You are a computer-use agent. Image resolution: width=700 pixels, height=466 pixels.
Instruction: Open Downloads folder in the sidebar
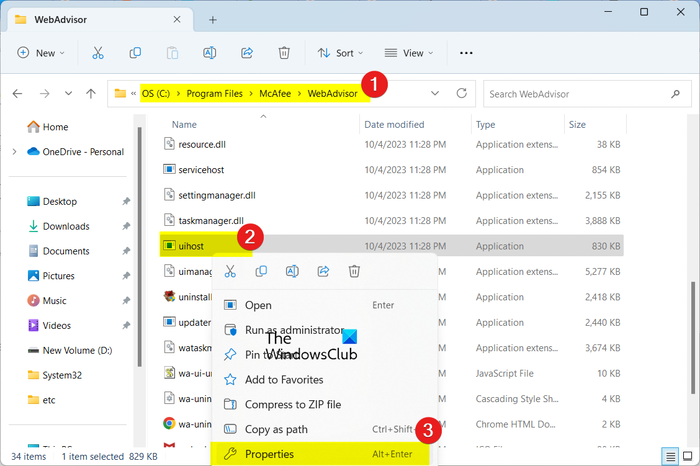[66, 226]
